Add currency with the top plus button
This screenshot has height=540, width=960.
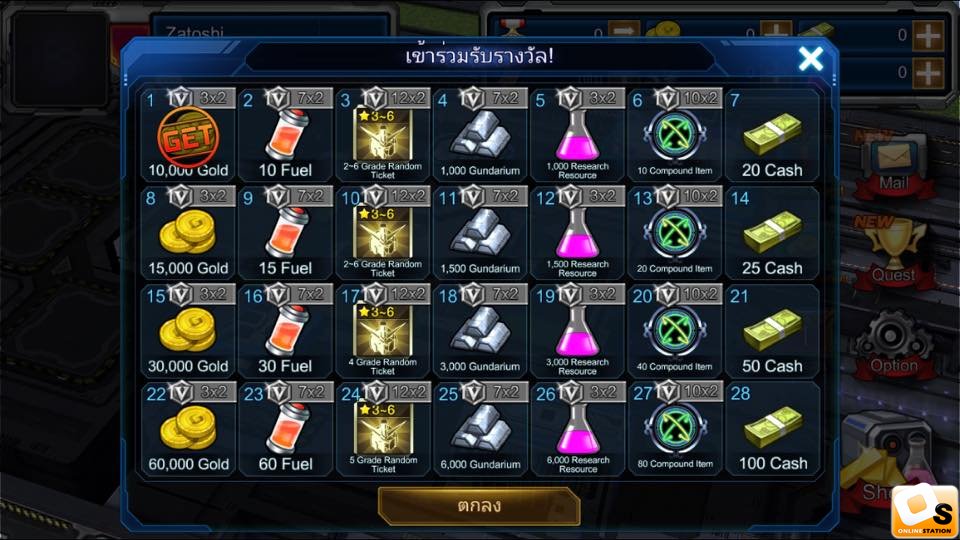coord(928,36)
